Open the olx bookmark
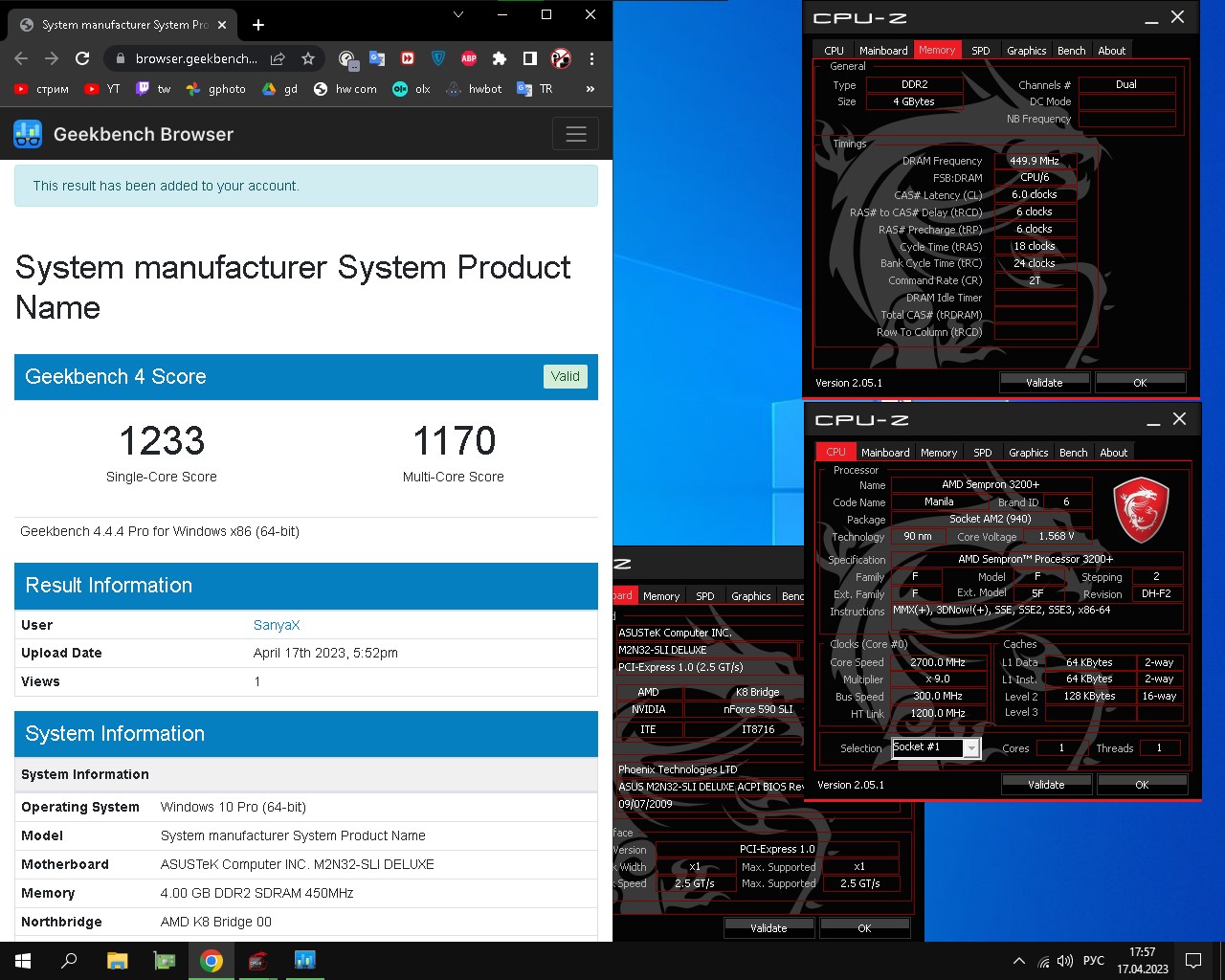Image resolution: width=1225 pixels, height=980 pixels. 412,89
